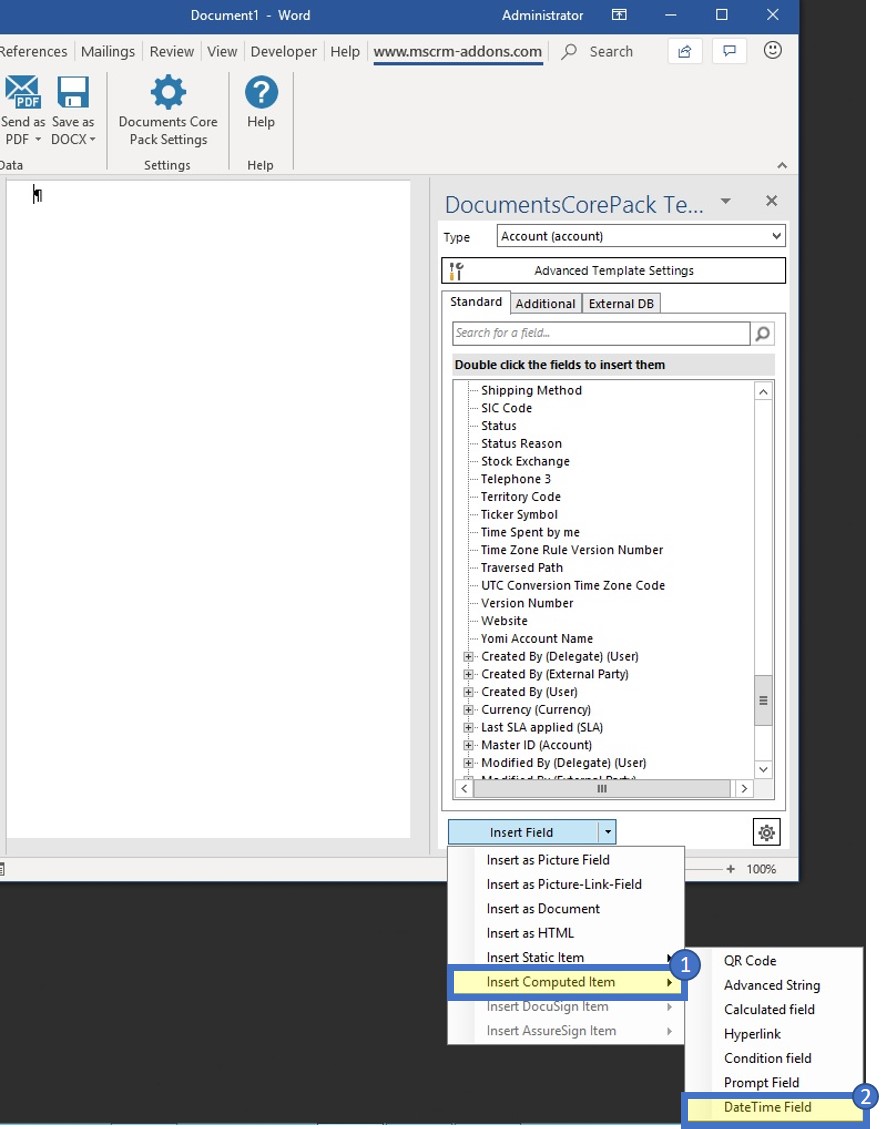The height and width of the screenshot is (1129, 886).
Task: Select QR Code from the submenu
Action: click(750, 961)
